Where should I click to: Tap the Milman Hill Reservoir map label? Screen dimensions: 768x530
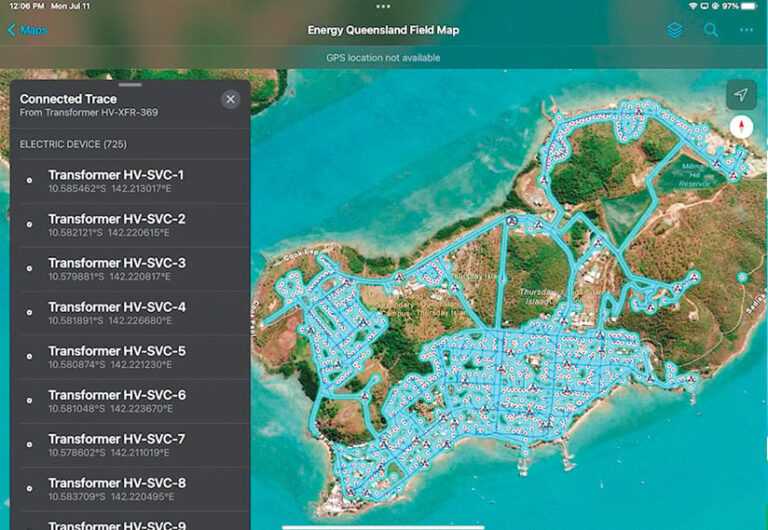click(694, 175)
